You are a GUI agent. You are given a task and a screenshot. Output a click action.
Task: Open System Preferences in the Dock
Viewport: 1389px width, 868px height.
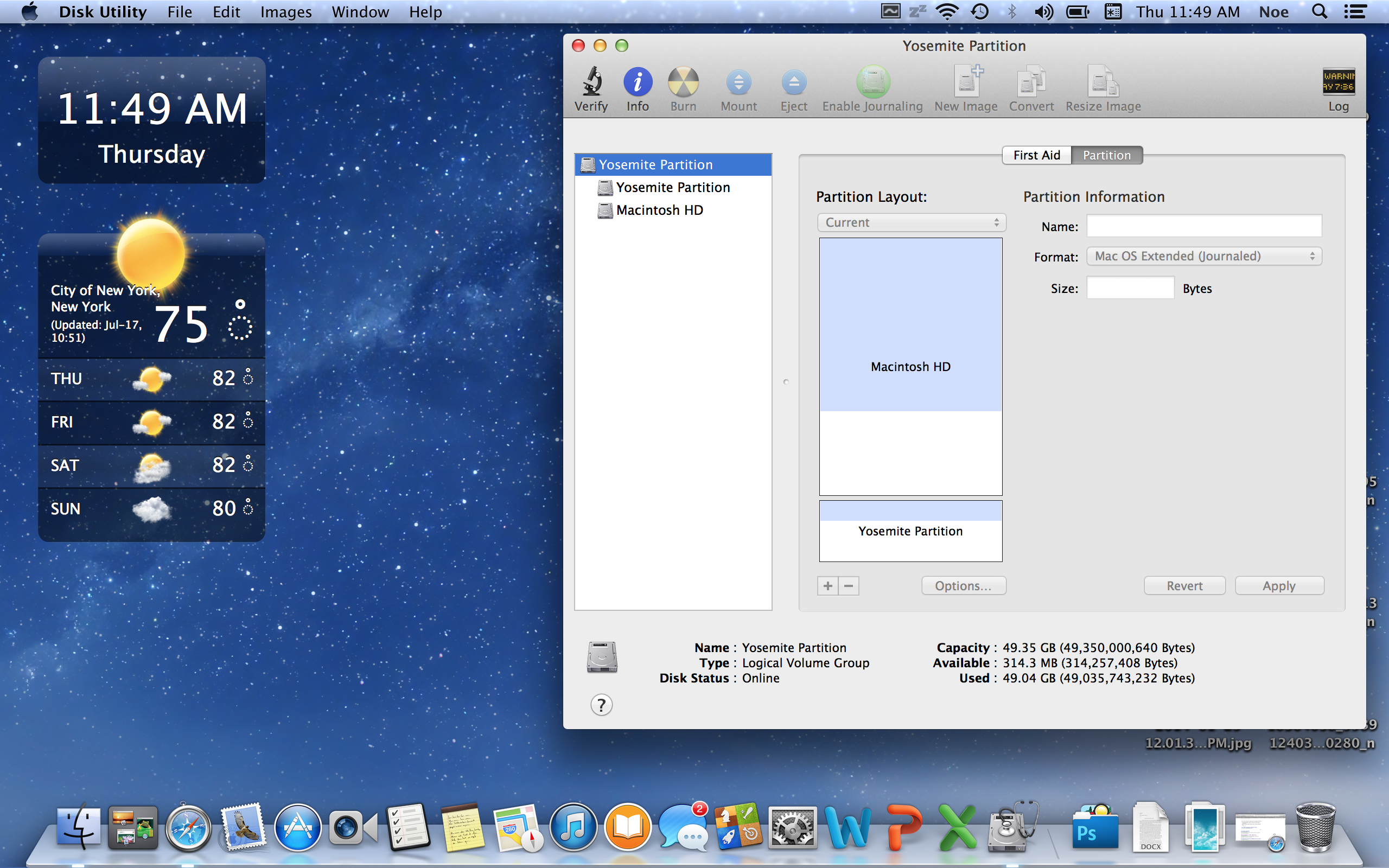click(x=792, y=828)
